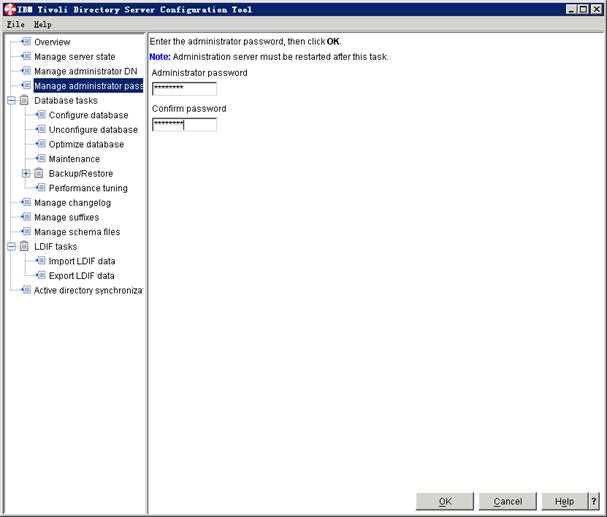
Task: Click the icon beside Maintenance
Action: pos(41,158)
